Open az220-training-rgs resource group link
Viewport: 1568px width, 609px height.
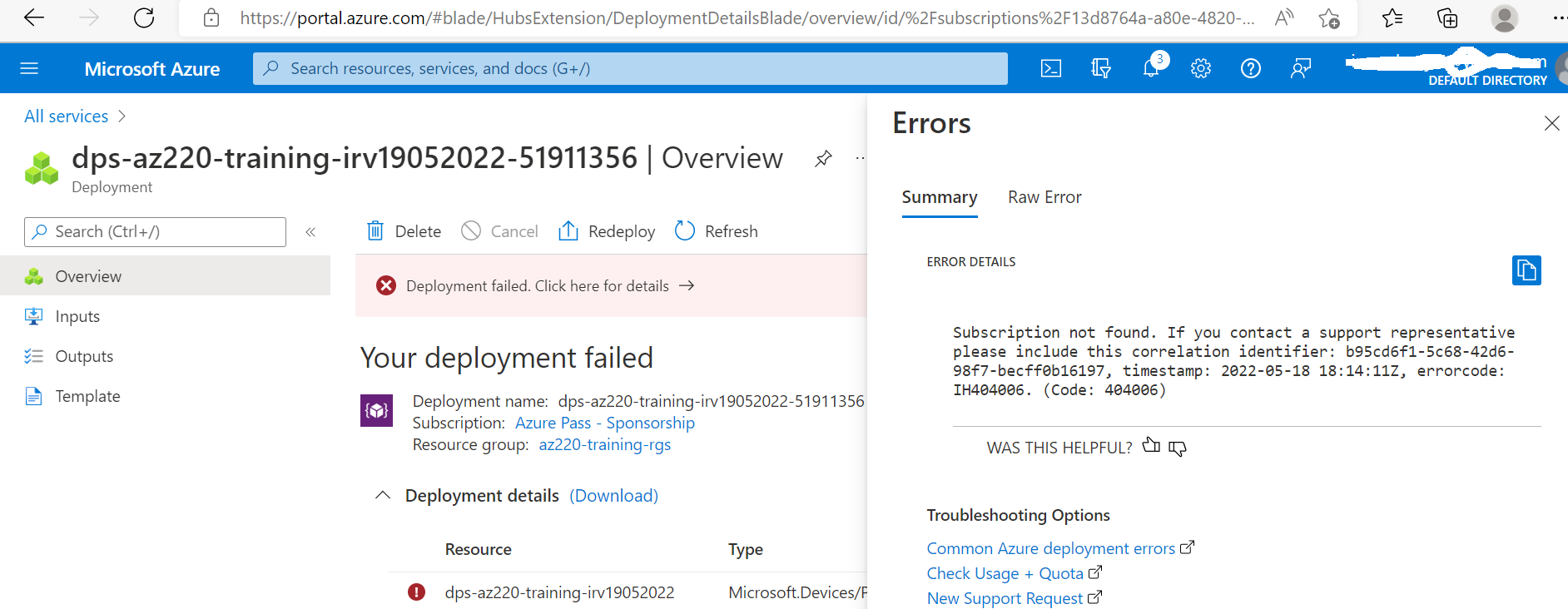point(605,444)
